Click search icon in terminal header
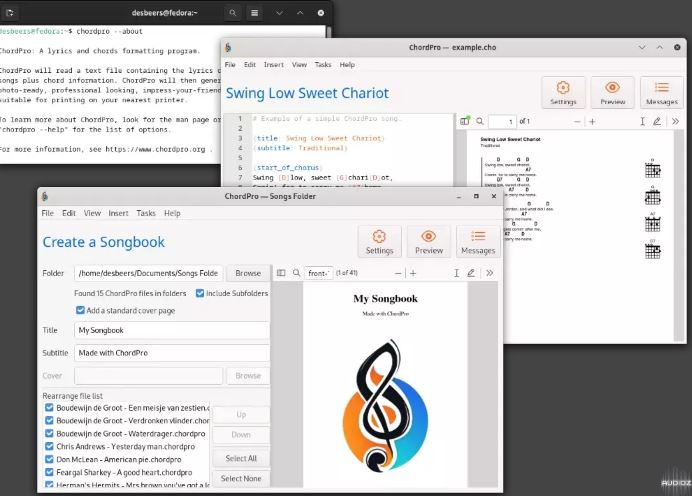Screen dimensions: 692x496 [x=233, y=13]
